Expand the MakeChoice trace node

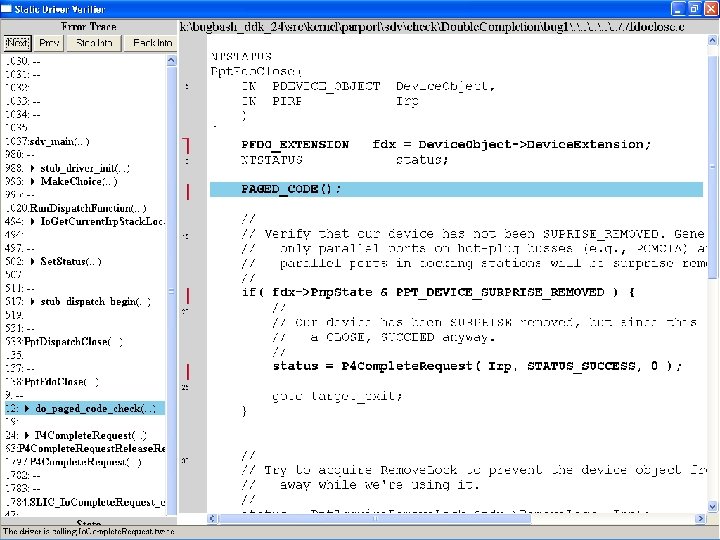tap(32, 181)
